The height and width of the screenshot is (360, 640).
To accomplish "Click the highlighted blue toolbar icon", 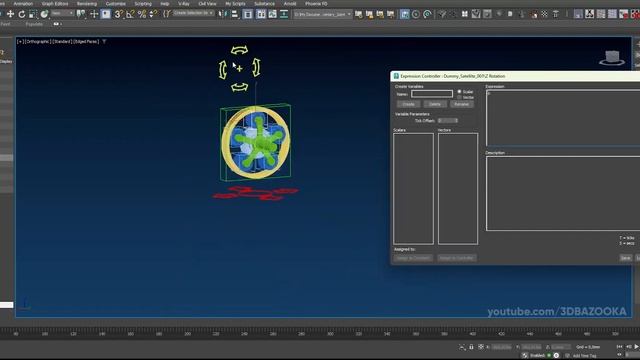I will coord(404,14).
